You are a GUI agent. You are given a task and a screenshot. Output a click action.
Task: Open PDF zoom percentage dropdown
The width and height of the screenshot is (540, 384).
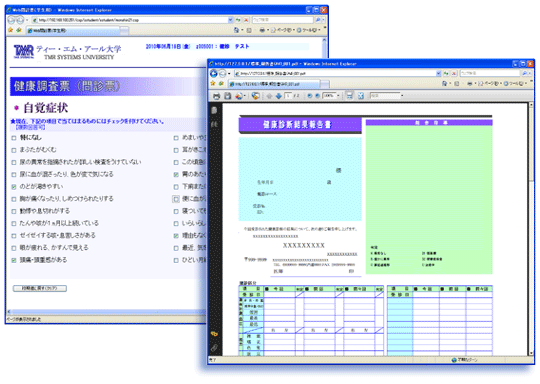click(x=338, y=96)
